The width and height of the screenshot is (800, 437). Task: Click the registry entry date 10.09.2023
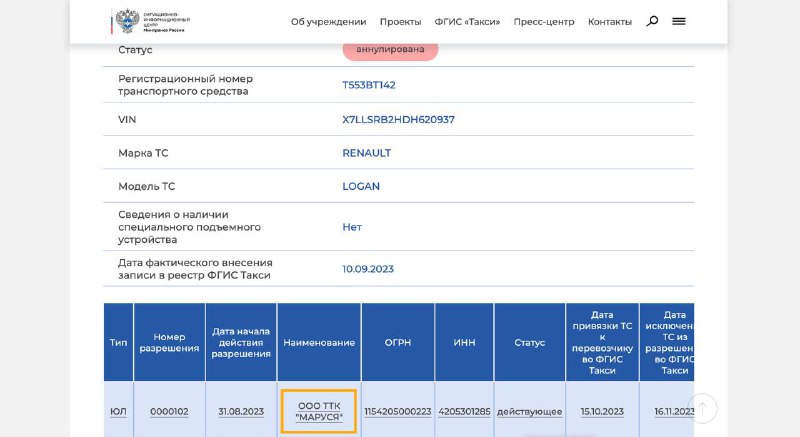[x=368, y=269]
